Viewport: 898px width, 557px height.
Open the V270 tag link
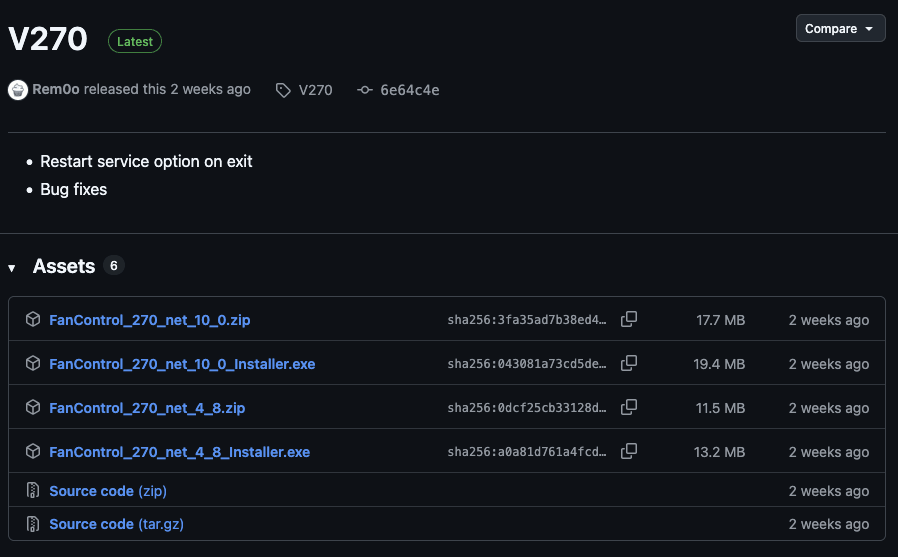pyautogui.click(x=316, y=90)
